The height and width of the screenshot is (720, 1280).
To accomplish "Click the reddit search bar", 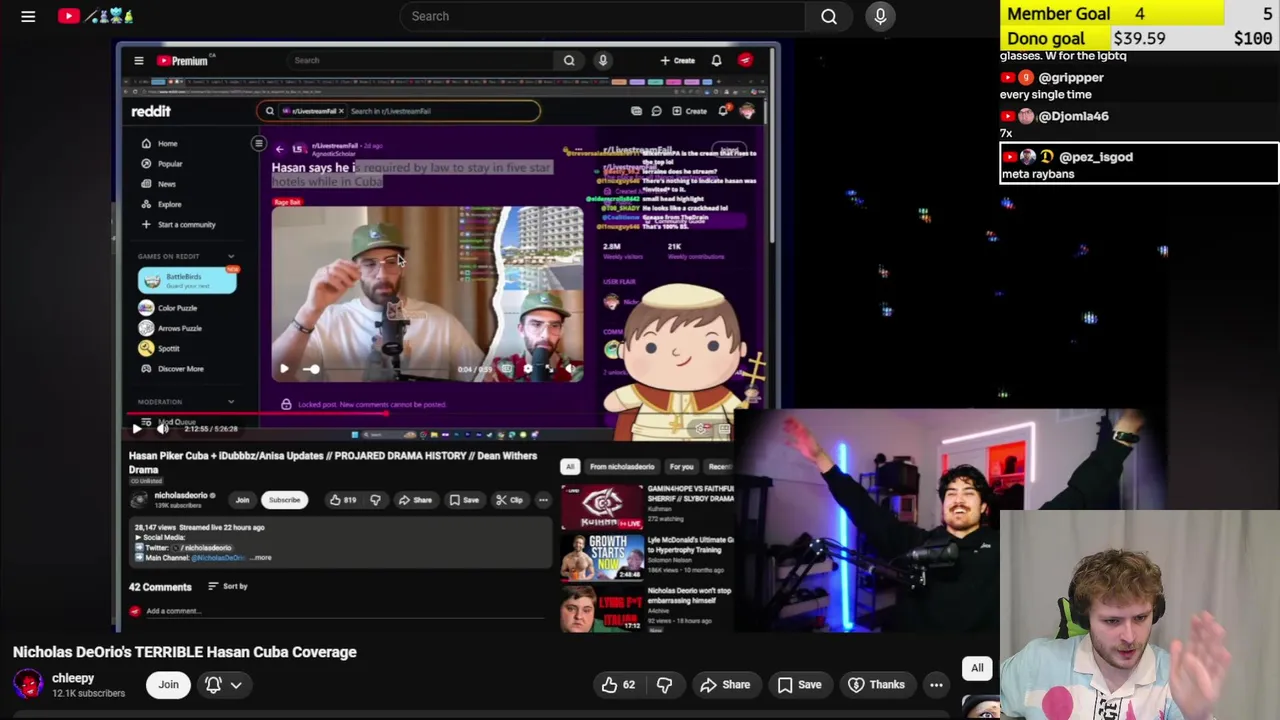I will pos(398,111).
